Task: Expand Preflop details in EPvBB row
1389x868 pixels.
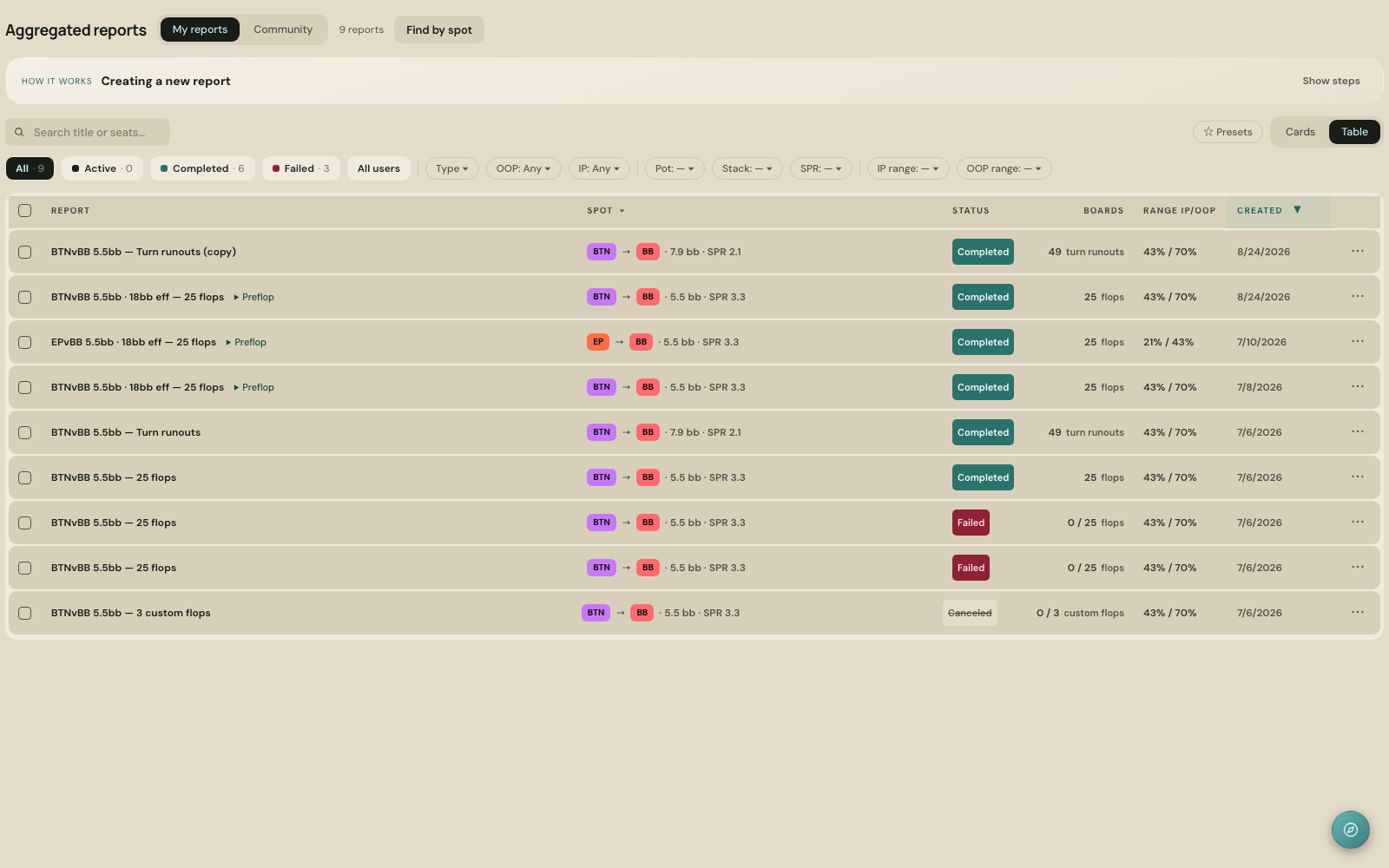Action: click(x=247, y=342)
